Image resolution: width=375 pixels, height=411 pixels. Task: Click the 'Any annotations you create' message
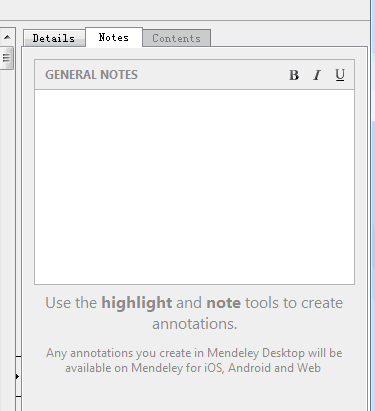click(x=194, y=360)
